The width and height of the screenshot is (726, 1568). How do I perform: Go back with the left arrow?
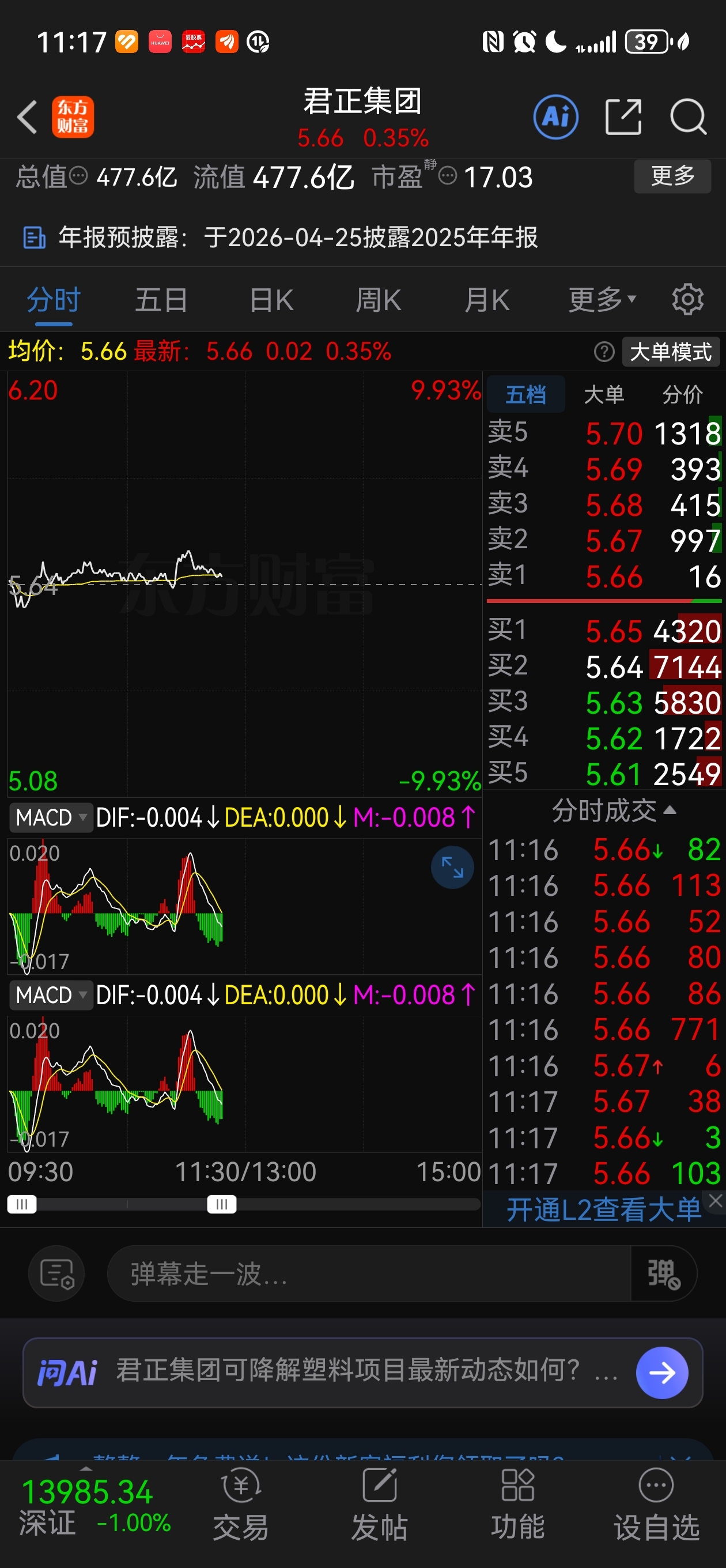(28, 116)
